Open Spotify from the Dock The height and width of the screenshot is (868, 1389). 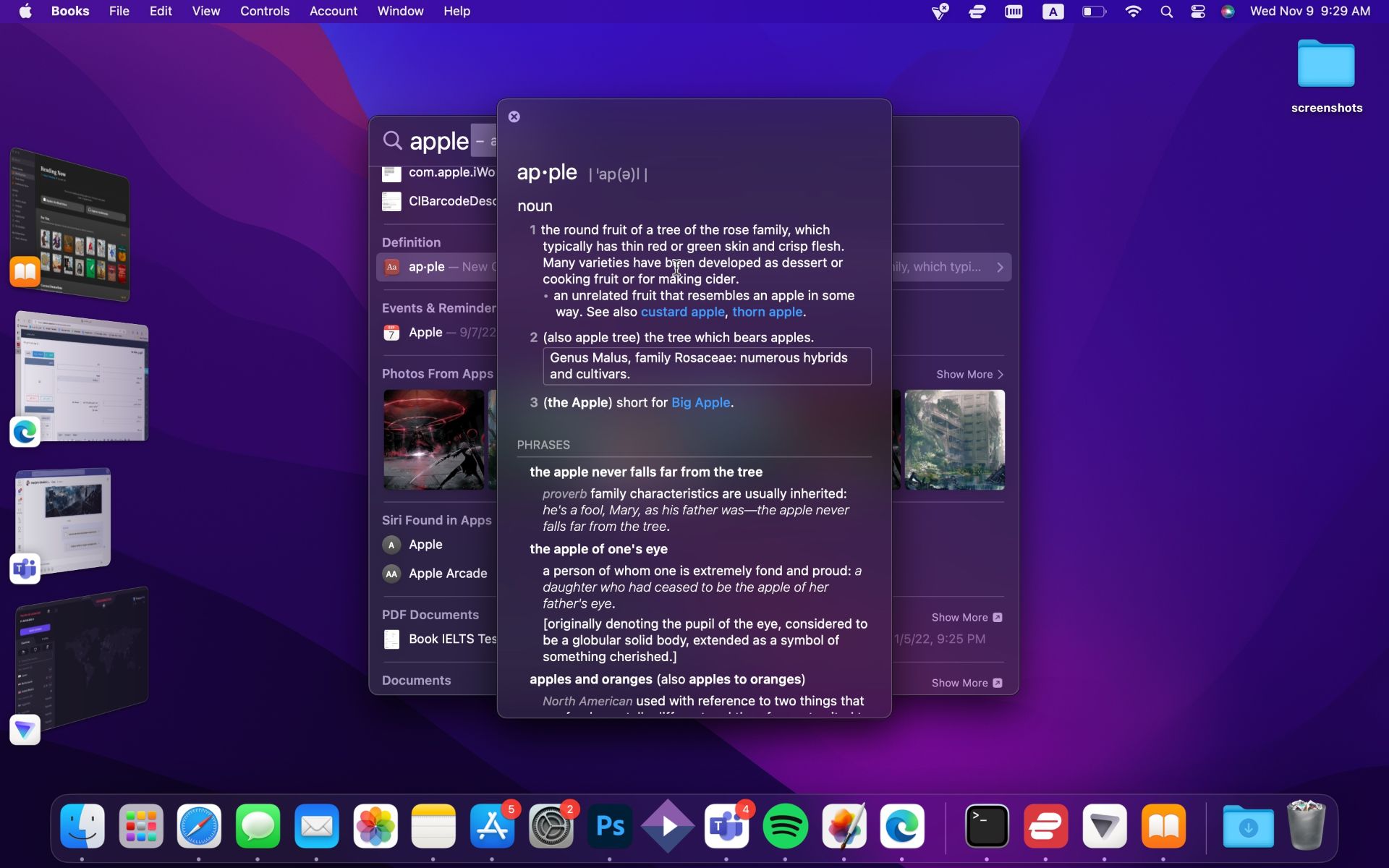pos(785,826)
